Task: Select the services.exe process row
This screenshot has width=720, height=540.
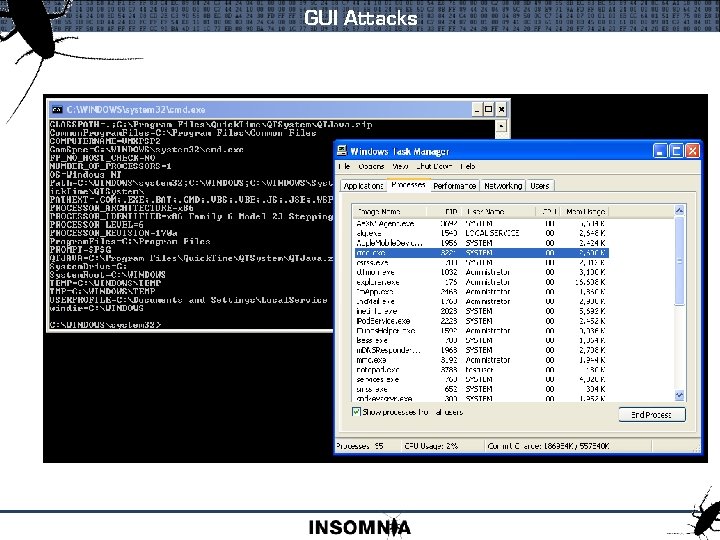Action: pyautogui.click(x=481, y=379)
